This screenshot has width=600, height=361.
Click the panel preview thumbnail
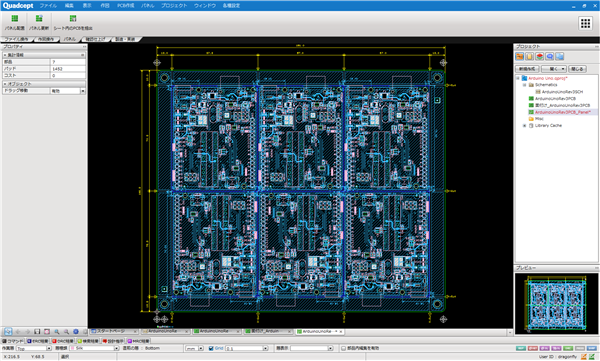pyautogui.click(x=556, y=304)
